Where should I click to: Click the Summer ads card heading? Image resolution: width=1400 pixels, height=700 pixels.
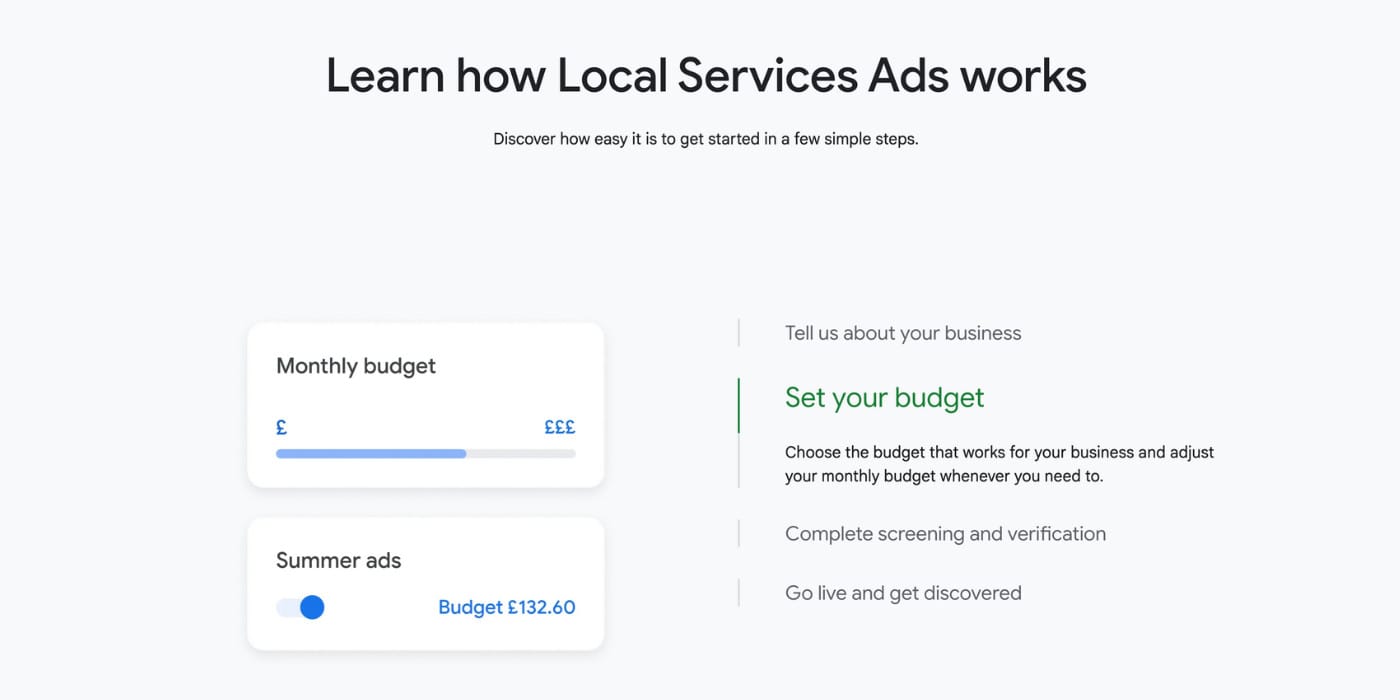[338, 560]
